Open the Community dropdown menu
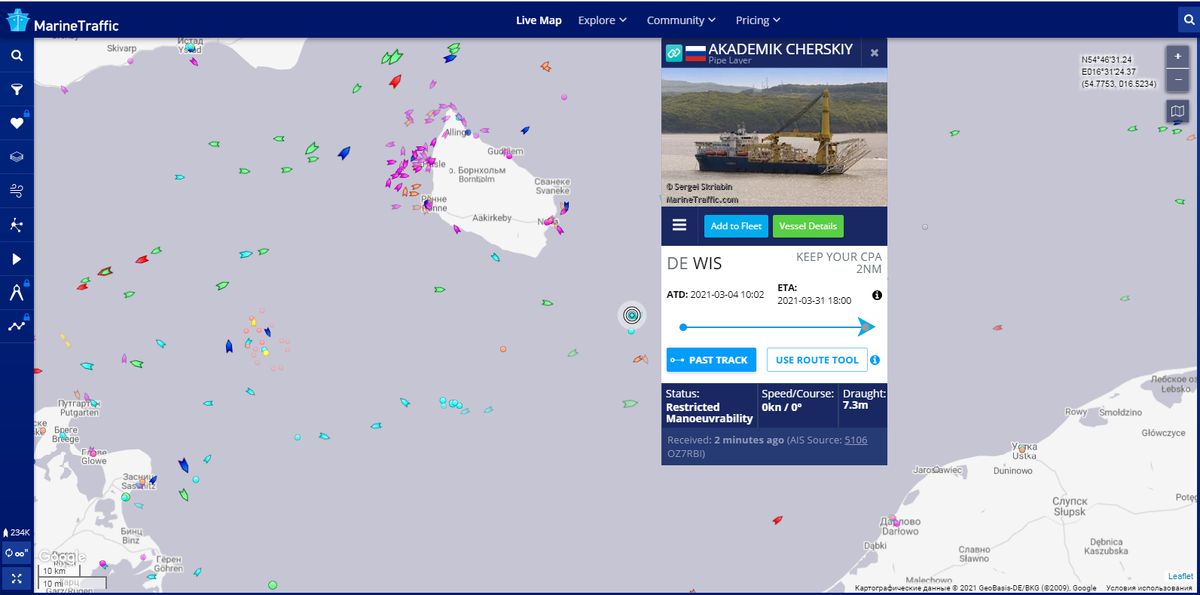 pos(681,20)
